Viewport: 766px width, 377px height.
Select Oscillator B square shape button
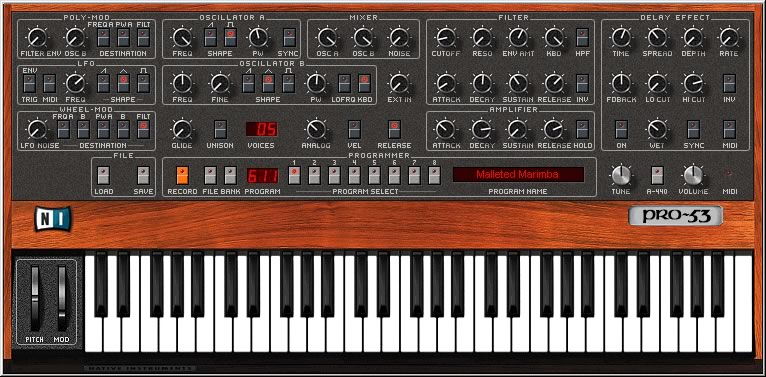click(x=289, y=83)
